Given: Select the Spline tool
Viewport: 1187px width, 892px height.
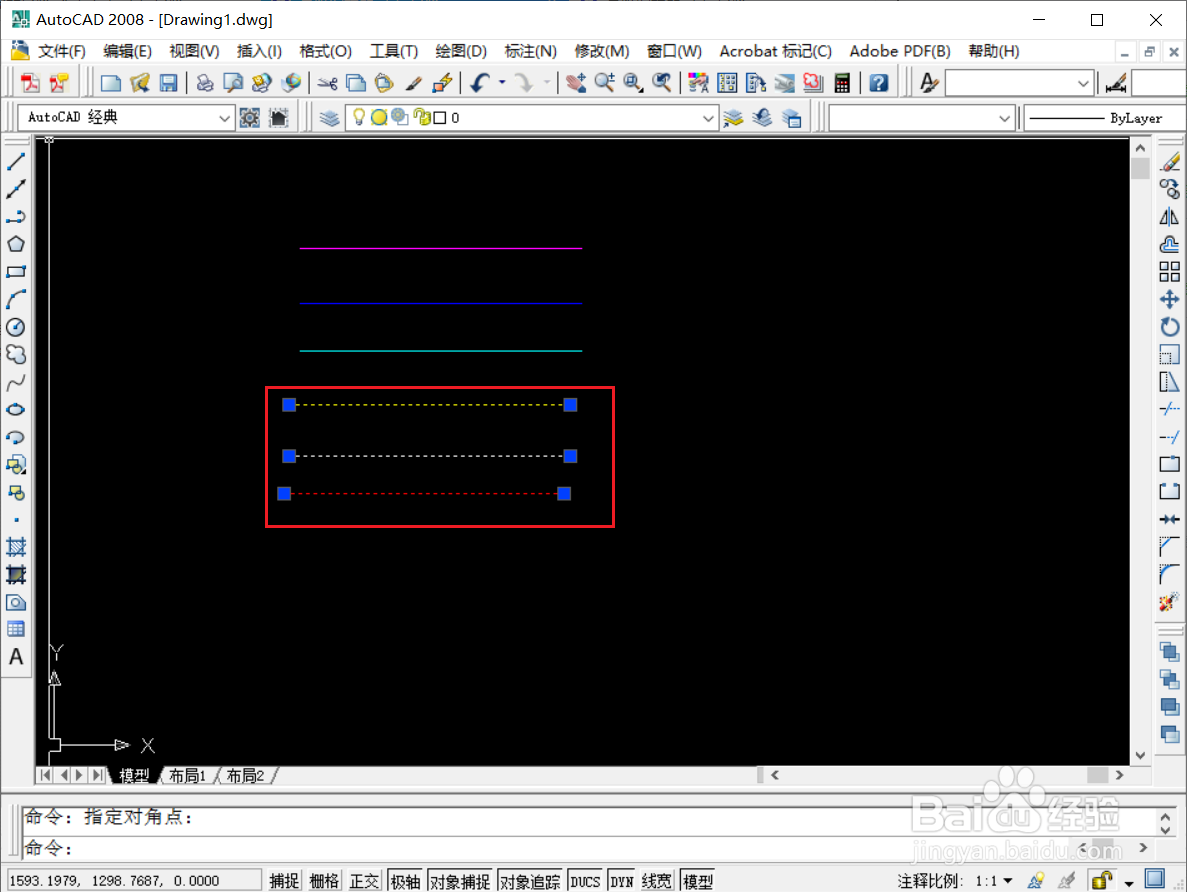Looking at the screenshot, I should click(x=16, y=382).
